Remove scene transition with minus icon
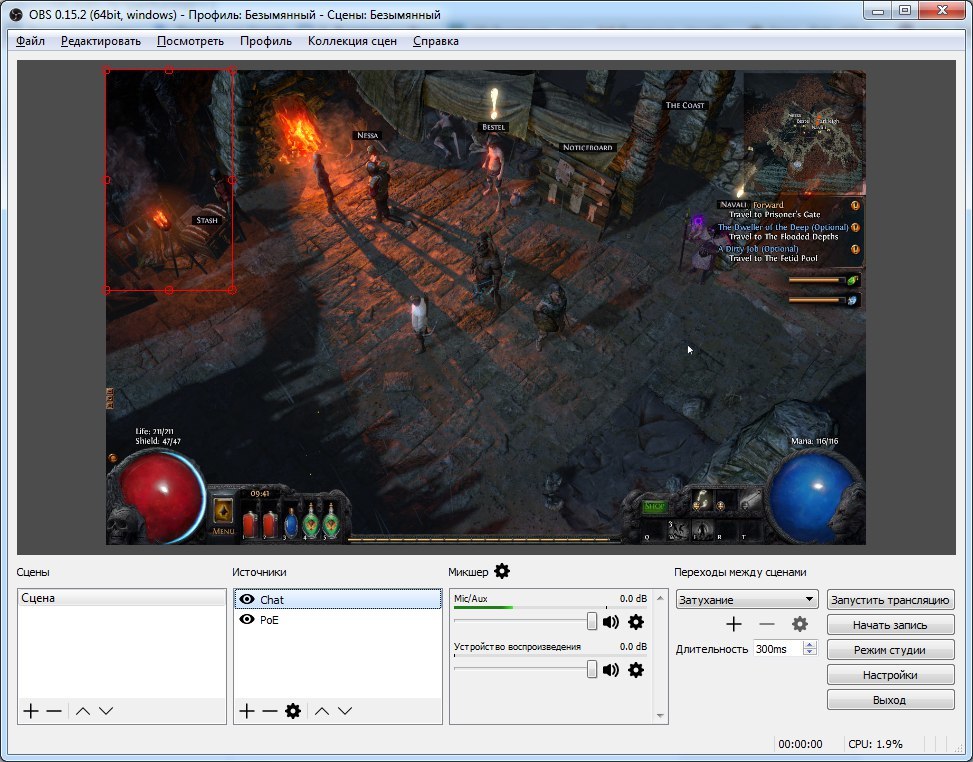Viewport: 973px width, 762px height. click(767, 624)
